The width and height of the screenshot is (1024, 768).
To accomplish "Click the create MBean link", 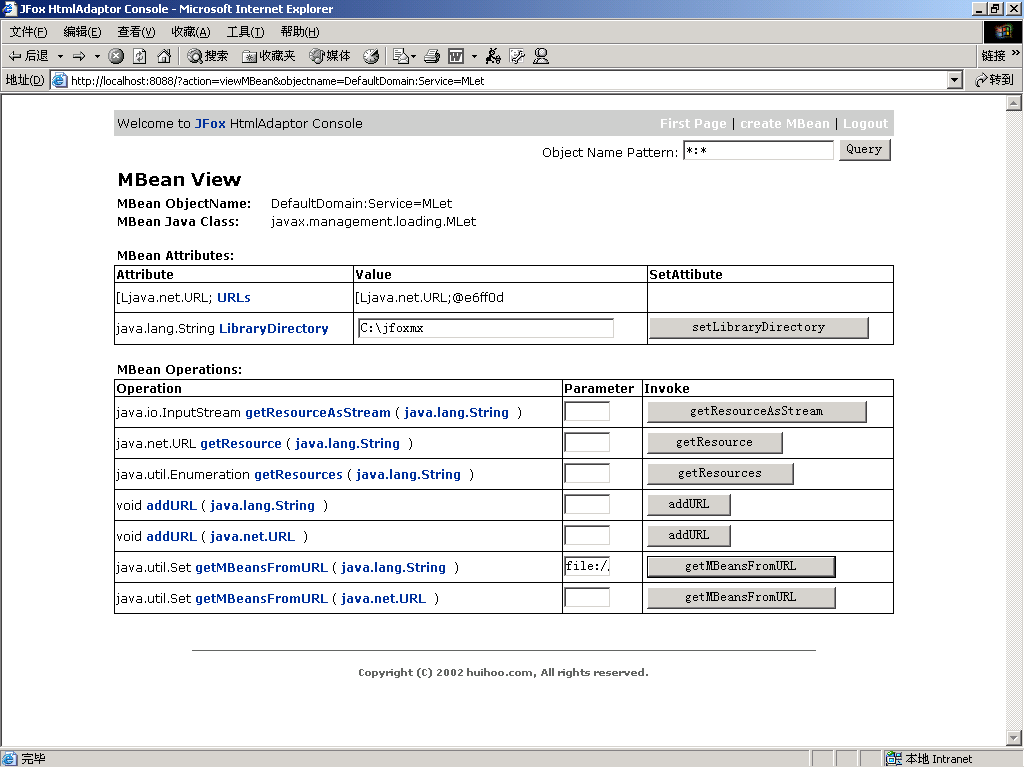I will click(x=784, y=124).
